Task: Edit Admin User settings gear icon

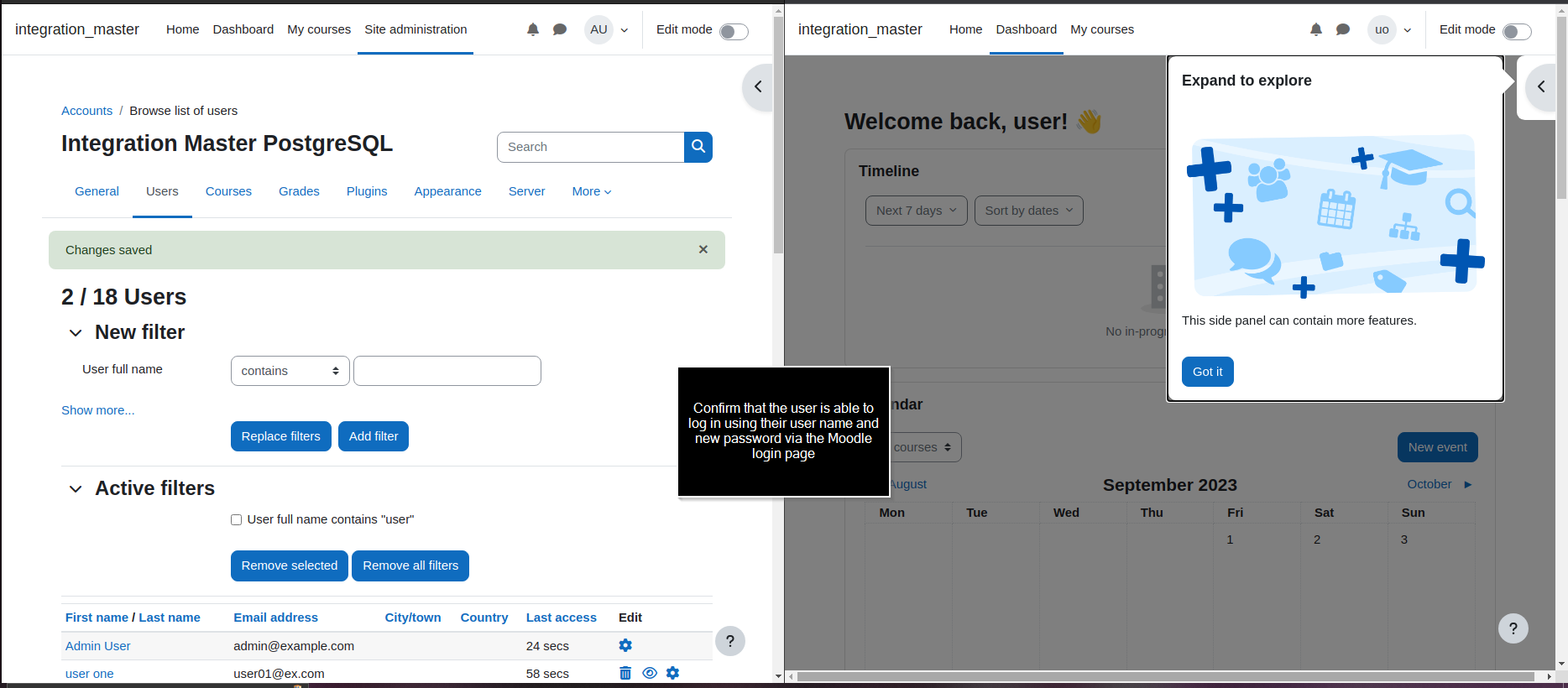Action: click(625, 645)
